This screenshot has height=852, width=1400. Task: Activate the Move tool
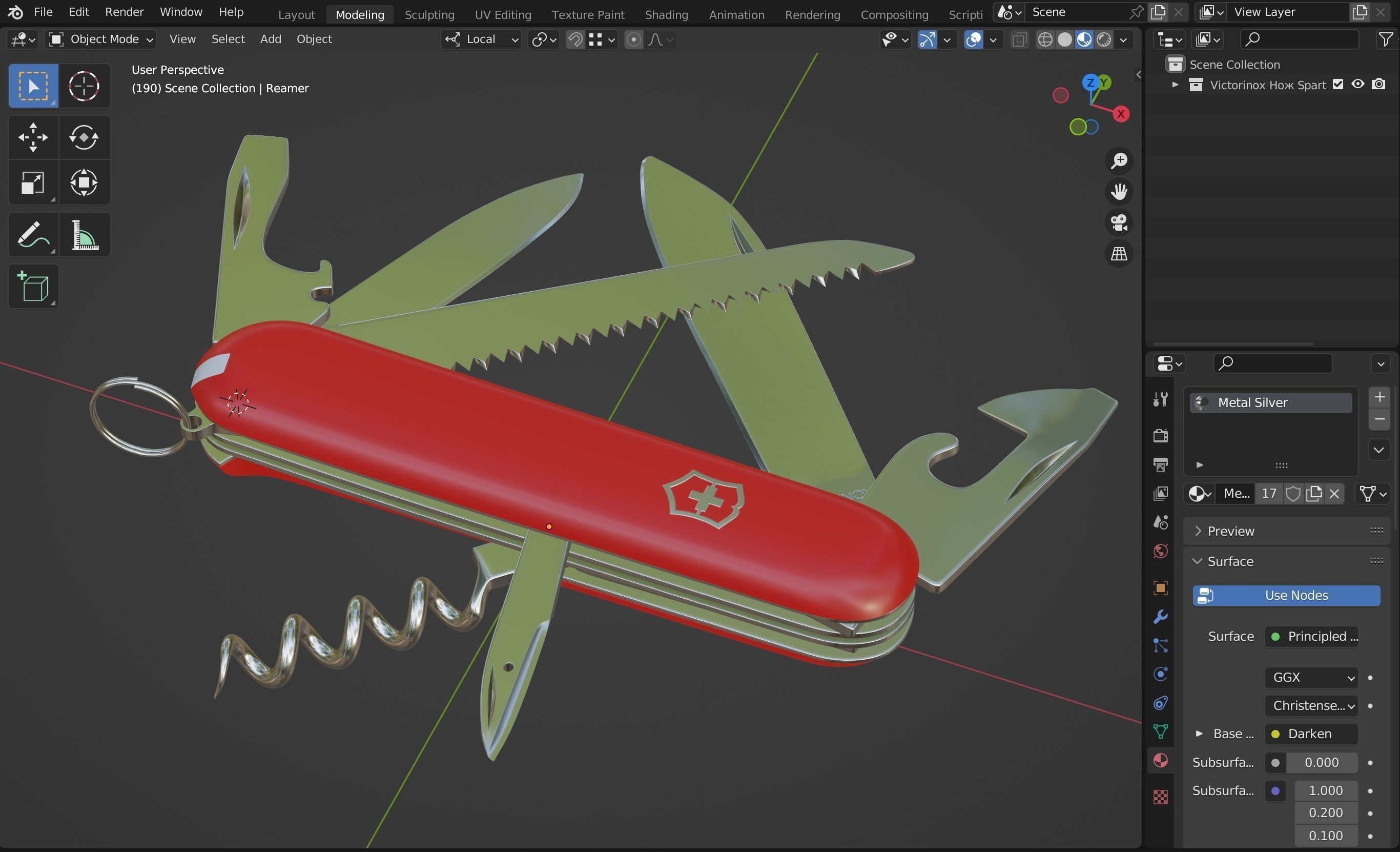pos(33,137)
